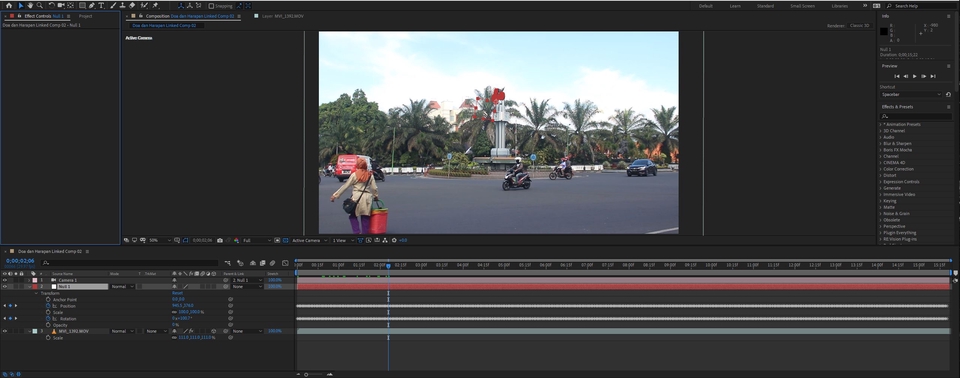Open the Show Channel color icon
Screen dimensions: 960x378
[x=236, y=240]
